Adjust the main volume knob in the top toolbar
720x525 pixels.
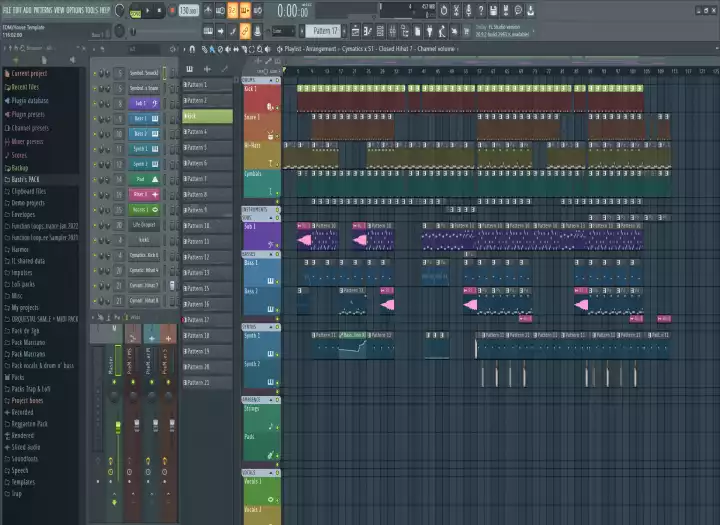[x=119, y=10]
